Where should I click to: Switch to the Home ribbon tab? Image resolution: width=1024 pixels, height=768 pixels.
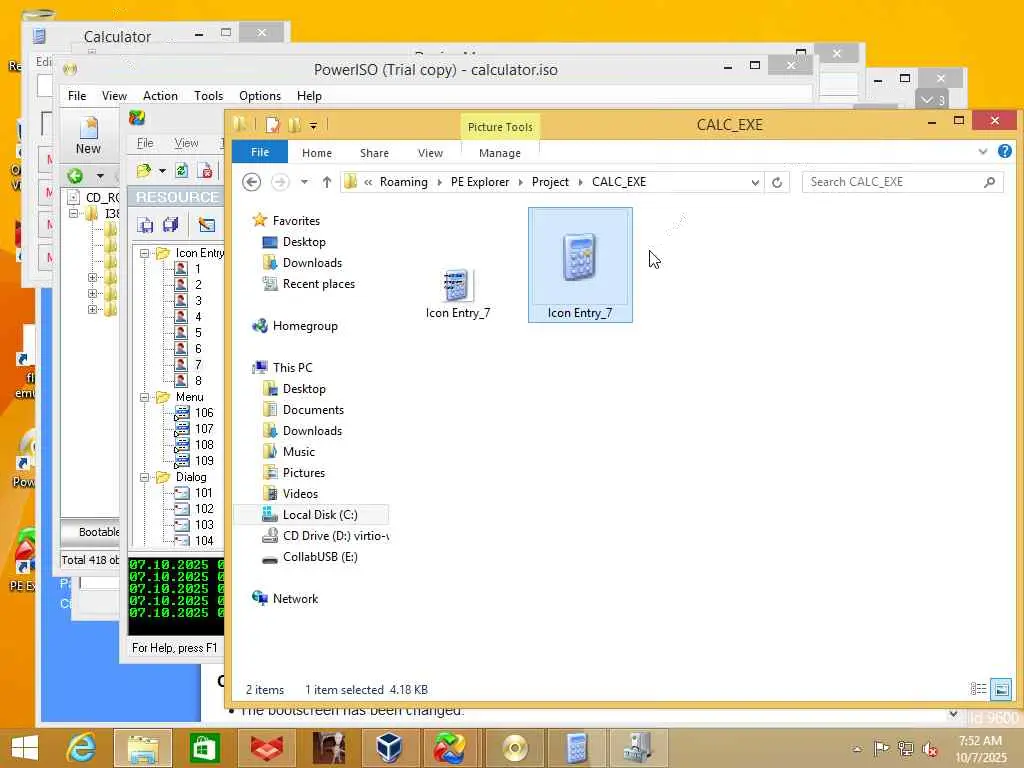(317, 153)
